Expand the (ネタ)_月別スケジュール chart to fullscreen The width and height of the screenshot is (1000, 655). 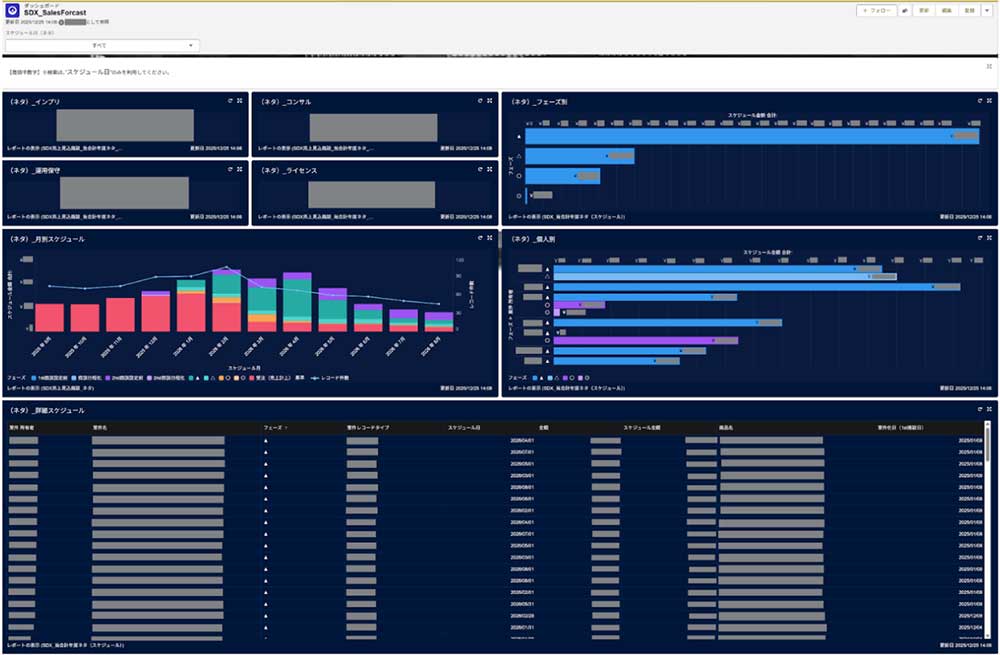point(489,239)
